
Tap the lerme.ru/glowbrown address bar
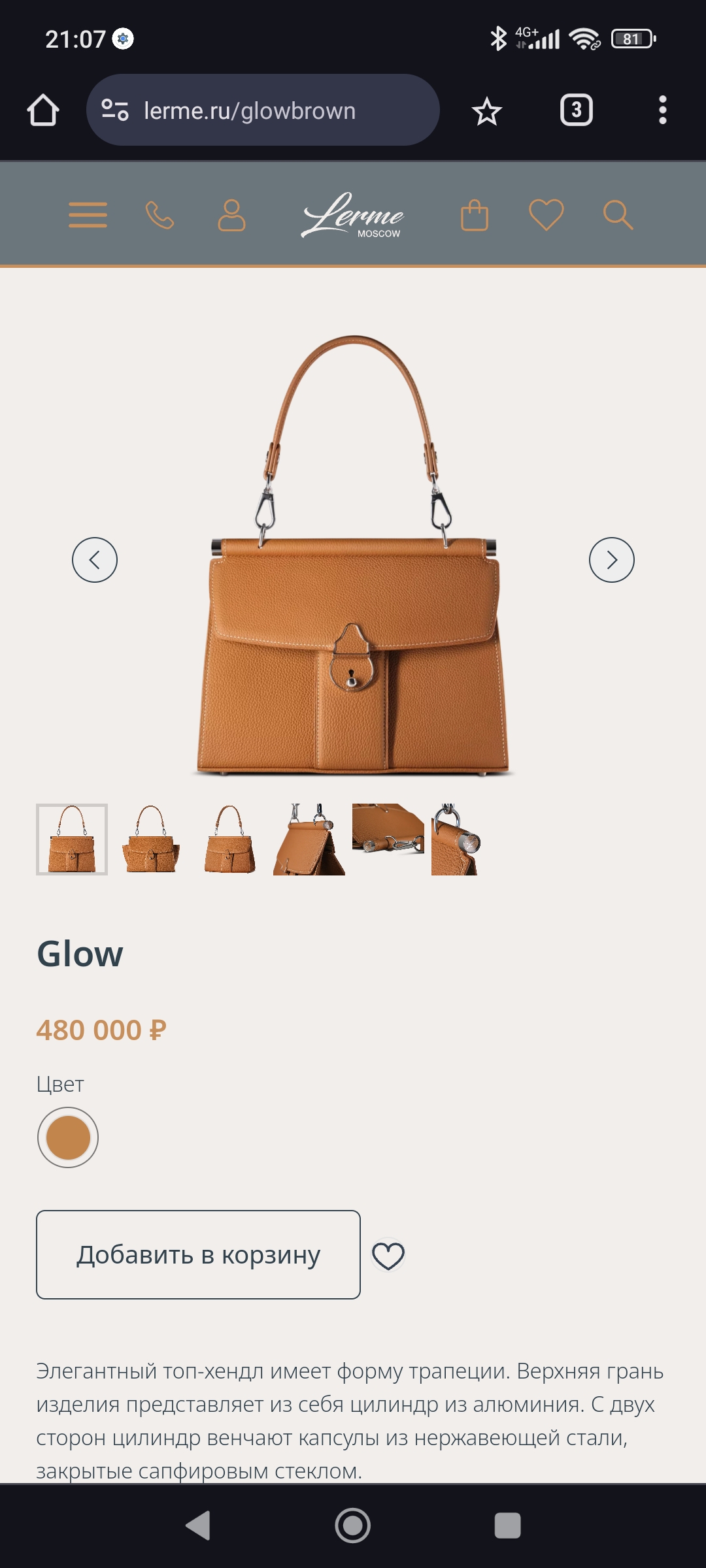pyautogui.click(x=263, y=110)
